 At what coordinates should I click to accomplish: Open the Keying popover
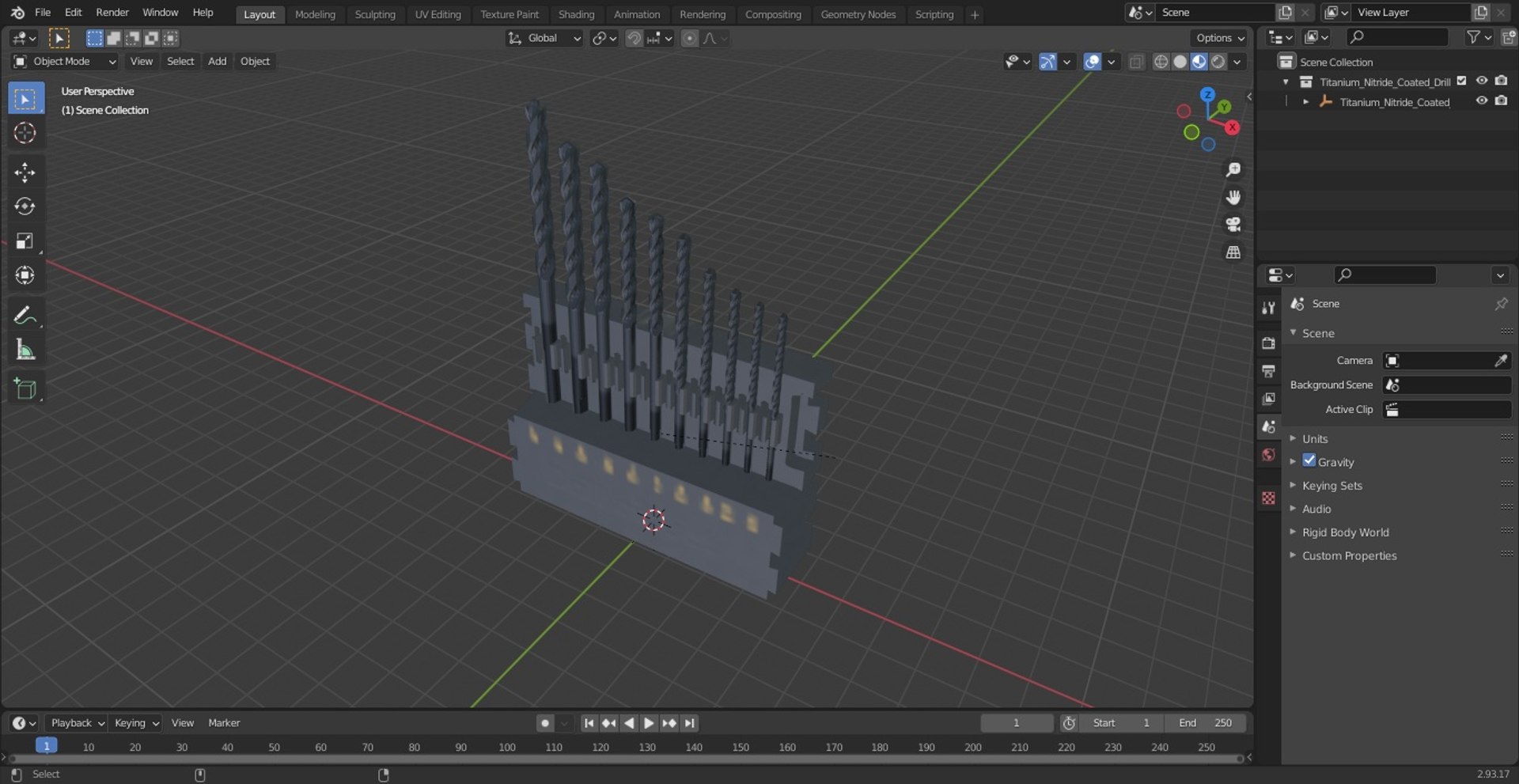pyautogui.click(x=136, y=723)
